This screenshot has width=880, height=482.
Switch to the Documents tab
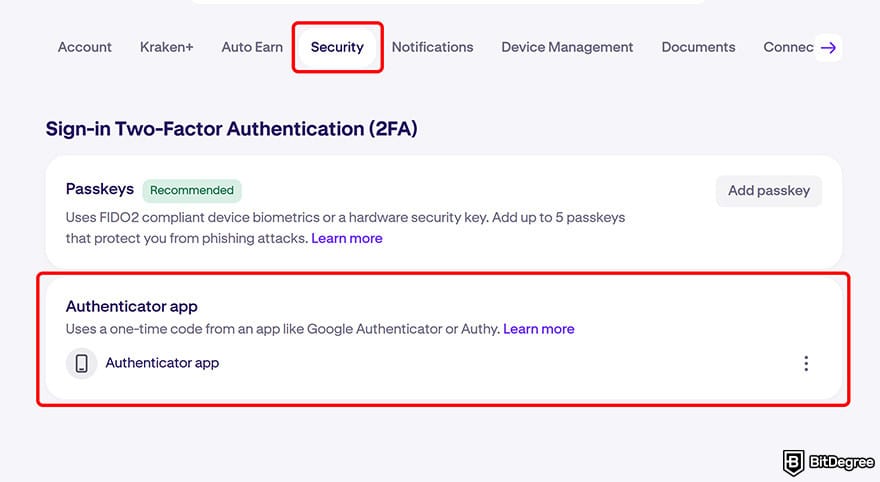(698, 47)
